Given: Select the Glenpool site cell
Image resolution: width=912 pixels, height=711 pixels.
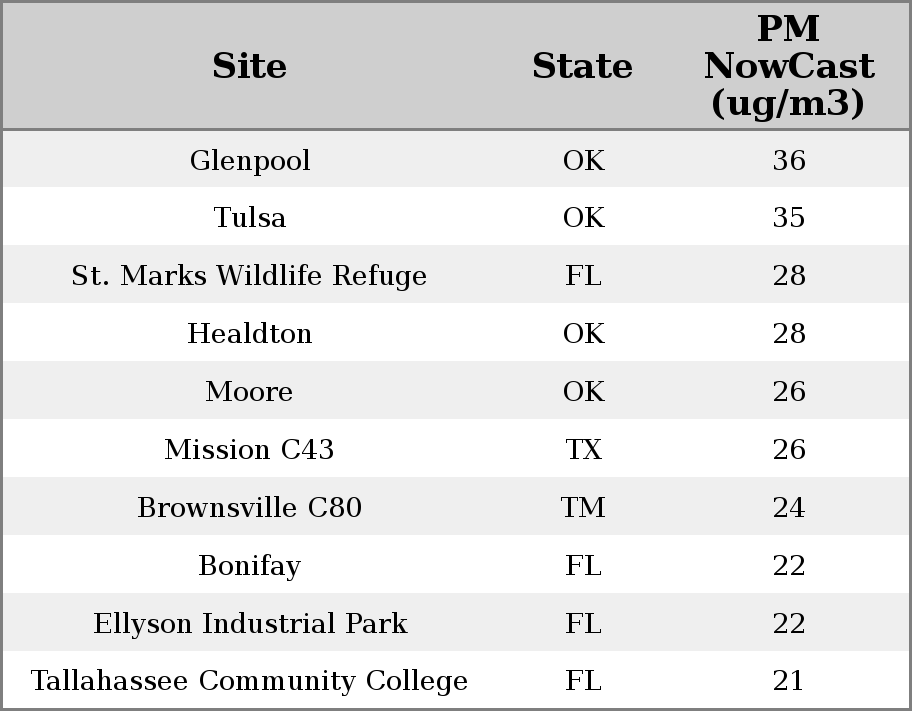Looking at the screenshot, I should [249, 160].
